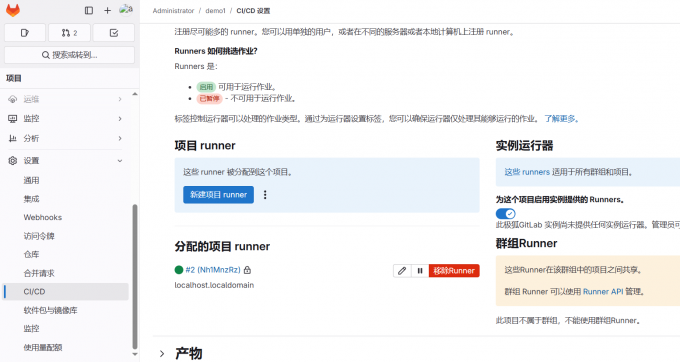Click the 监控 monitor icon
This screenshot has width=680, height=362.
(x=13, y=119)
